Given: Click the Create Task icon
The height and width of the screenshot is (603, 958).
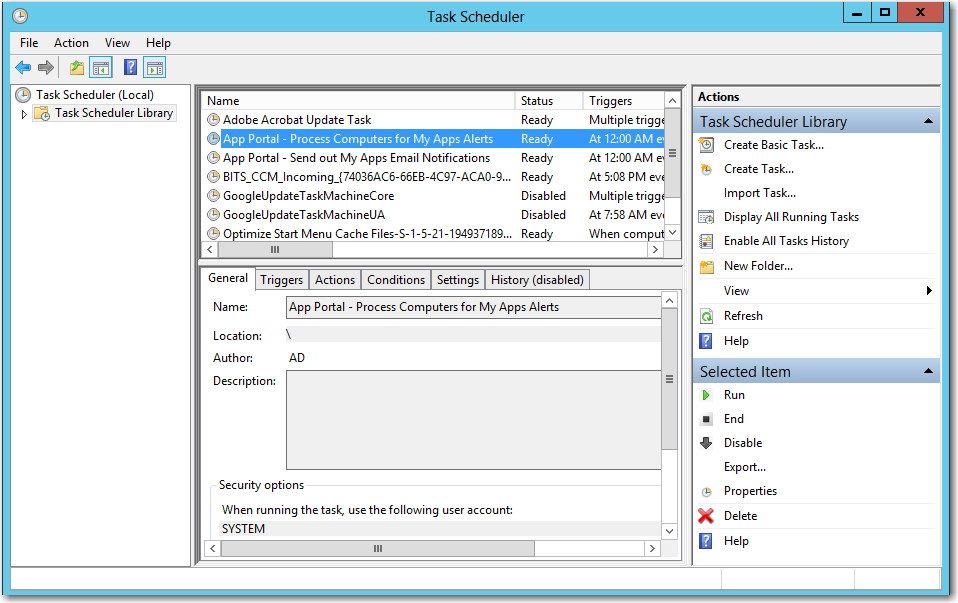Looking at the screenshot, I should [706, 169].
